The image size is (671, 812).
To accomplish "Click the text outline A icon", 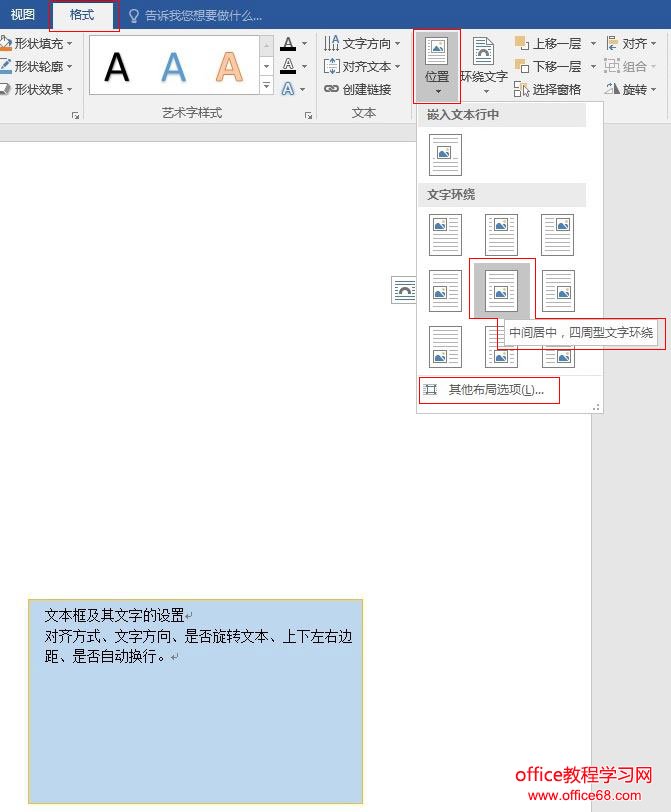I will [x=288, y=66].
